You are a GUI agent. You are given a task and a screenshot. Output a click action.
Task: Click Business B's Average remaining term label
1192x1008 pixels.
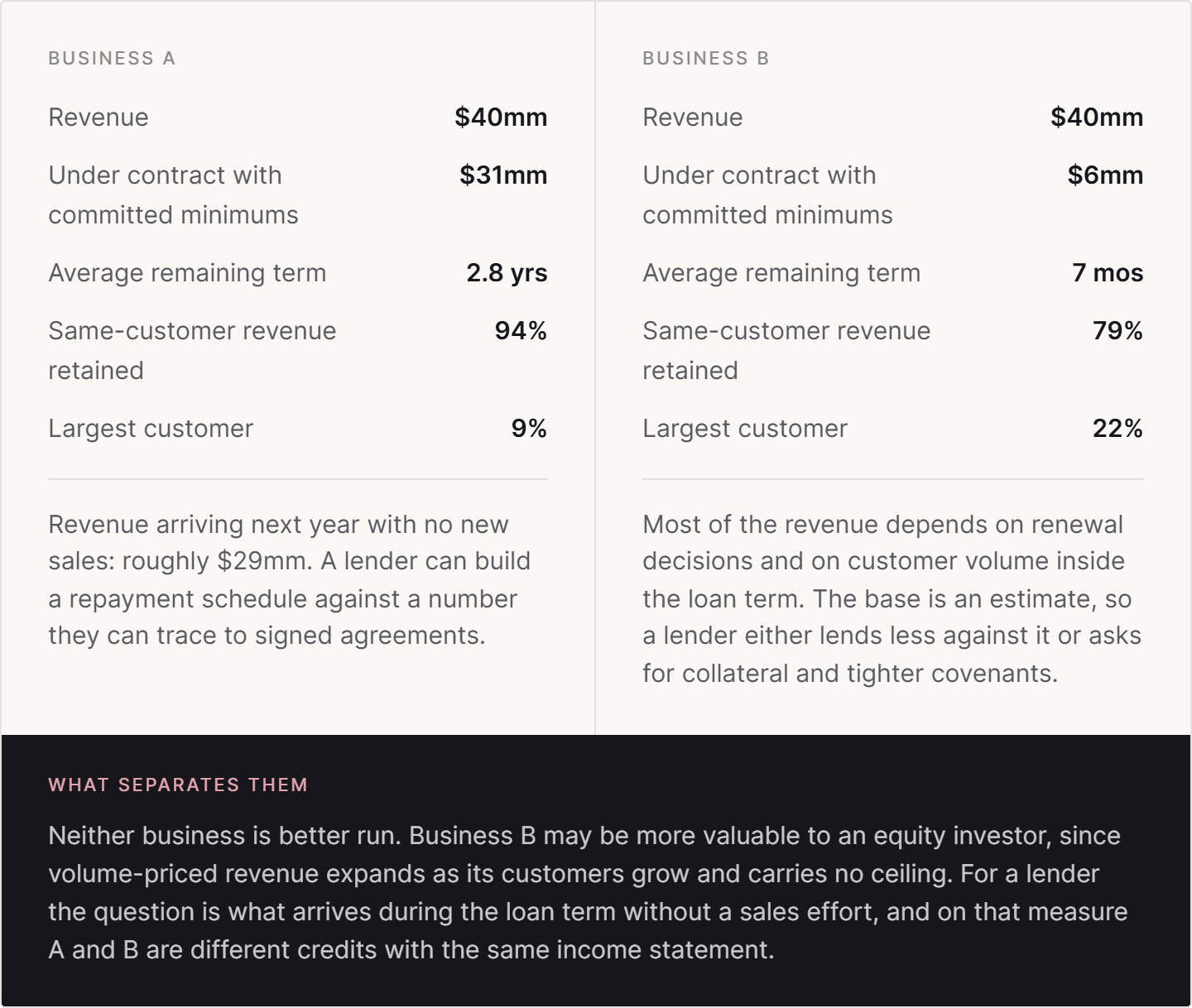pyautogui.click(x=781, y=272)
